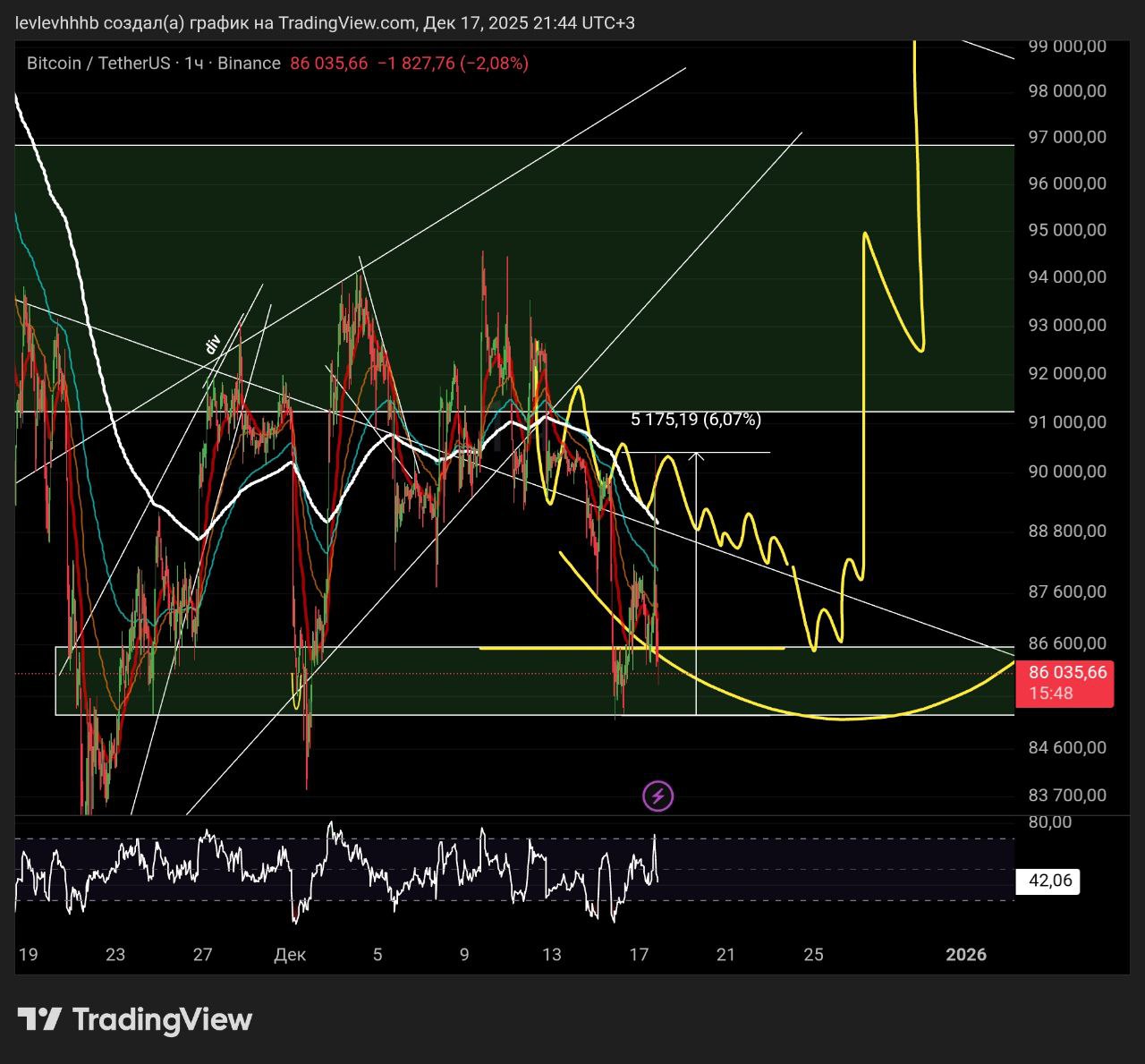
Task: Select the 5 175,19 (6,07%) measurement label
Action: (696, 420)
